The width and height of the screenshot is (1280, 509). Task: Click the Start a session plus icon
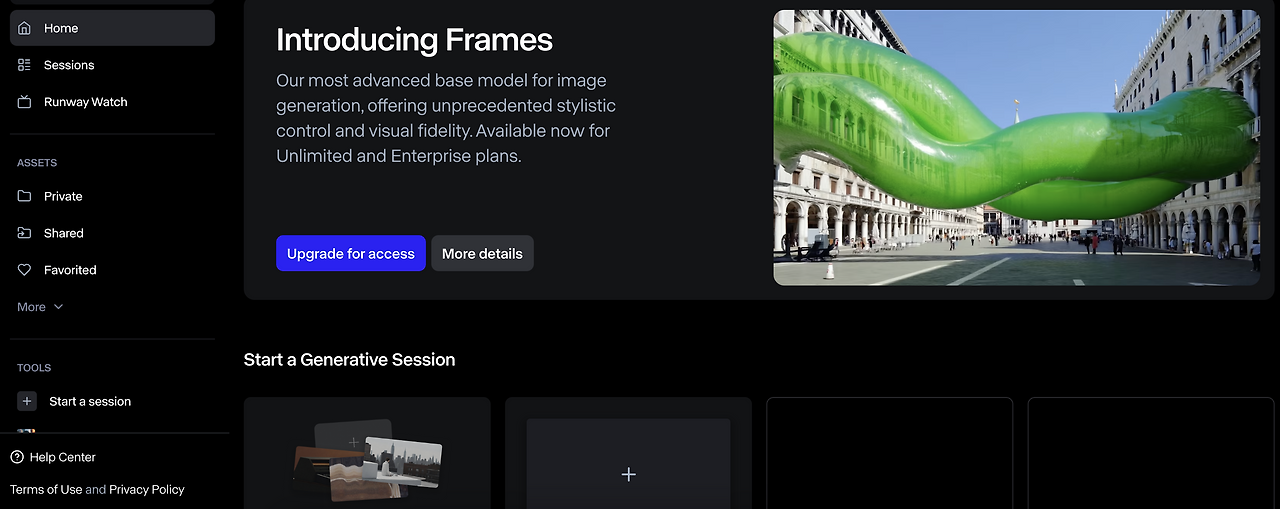pyautogui.click(x=27, y=401)
